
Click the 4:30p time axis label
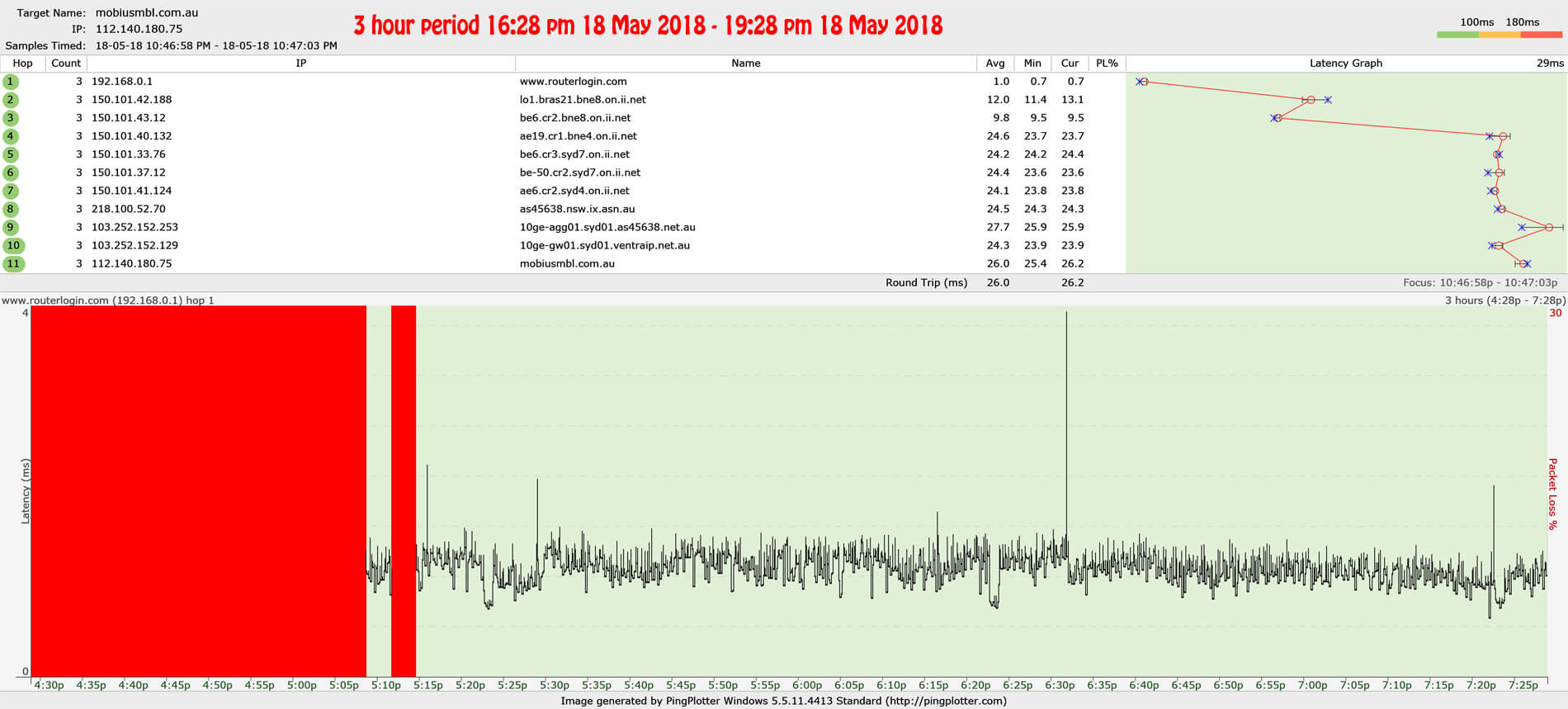point(50,685)
